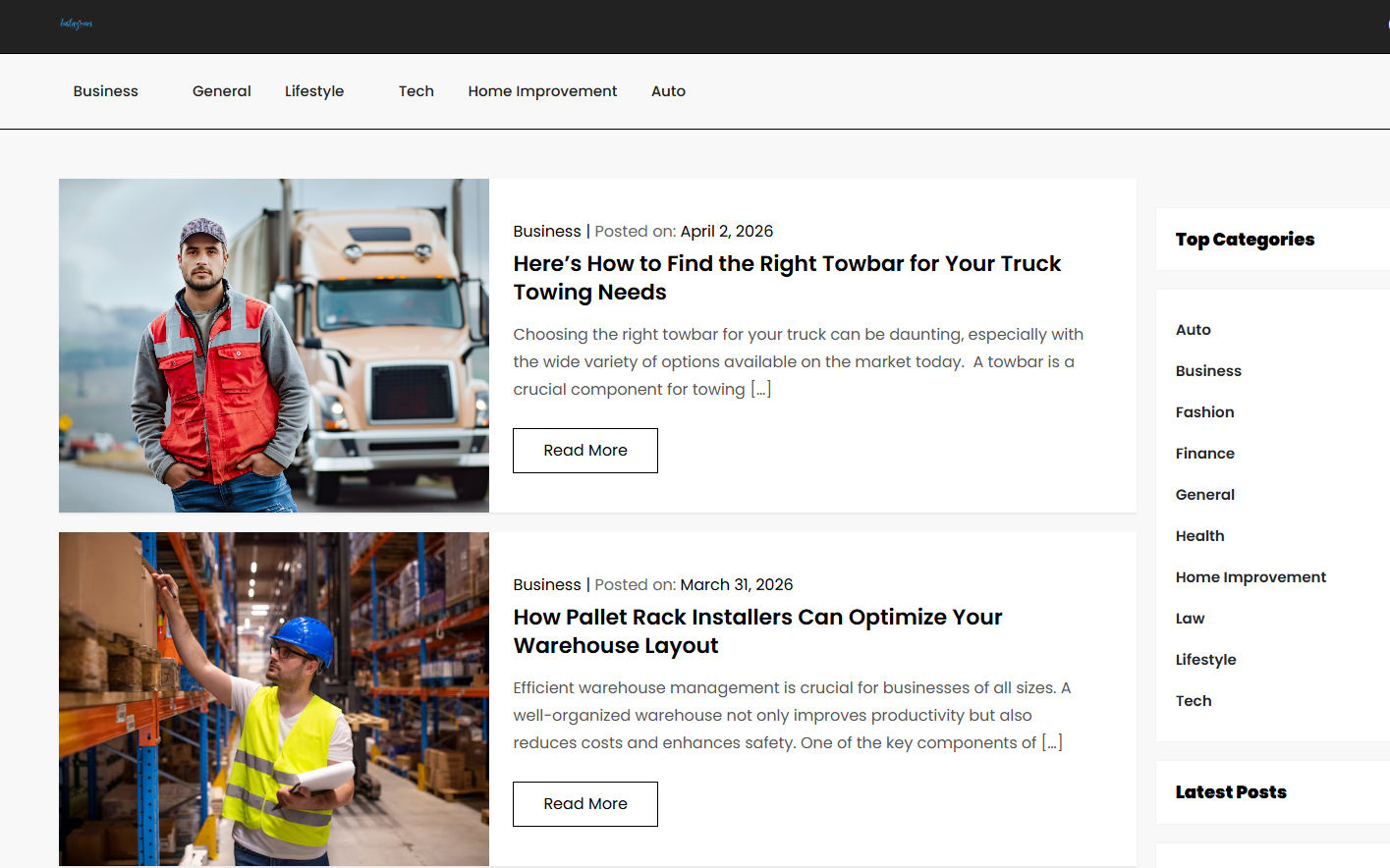Screen dimensions: 1390x868
Task: Open the Auto navigation menu item
Action: pos(669,91)
